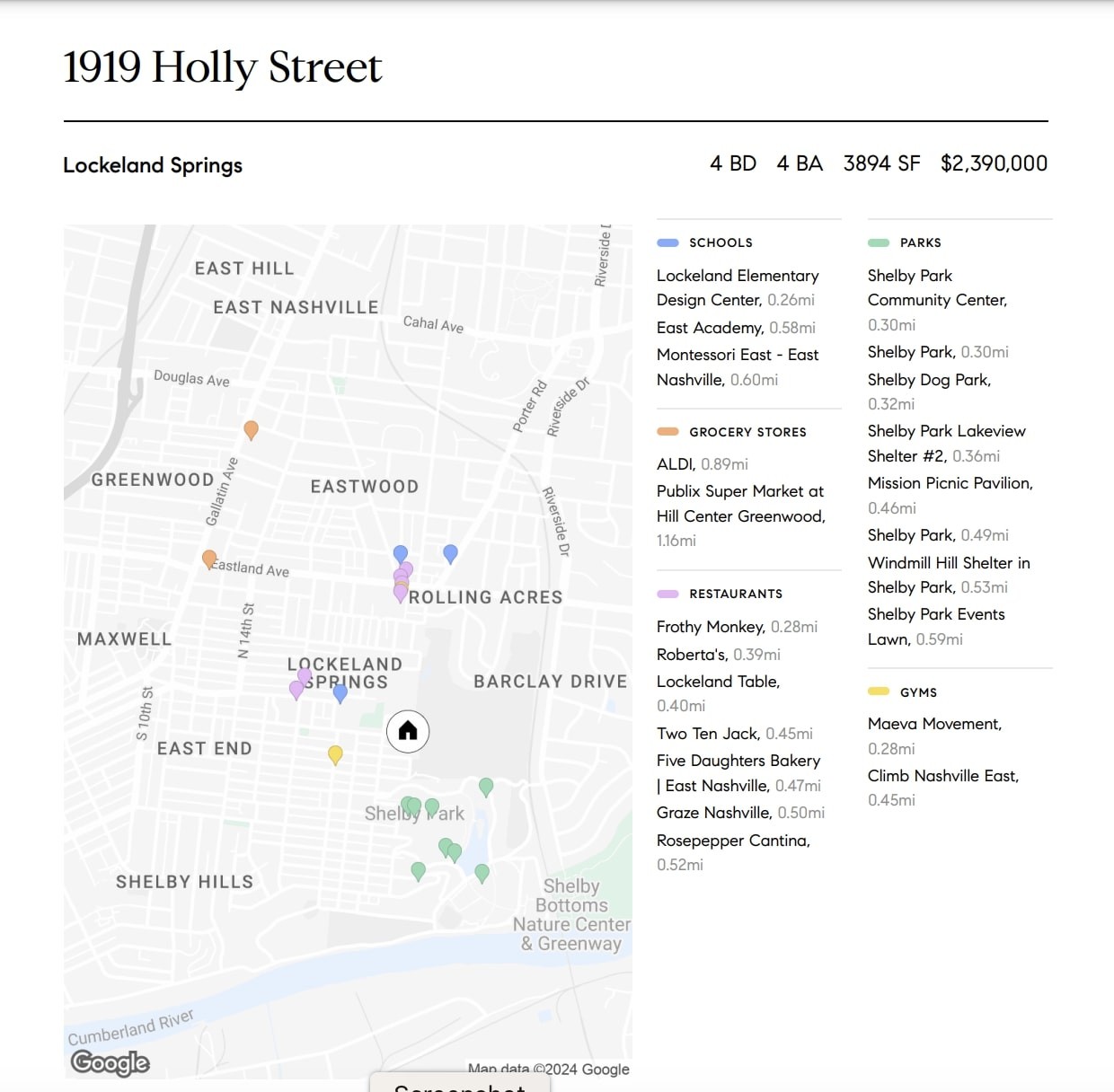The image size is (1114, 1092).
Task: Select the Restaurants purple legend swatch
Action: tap(668, 594)
